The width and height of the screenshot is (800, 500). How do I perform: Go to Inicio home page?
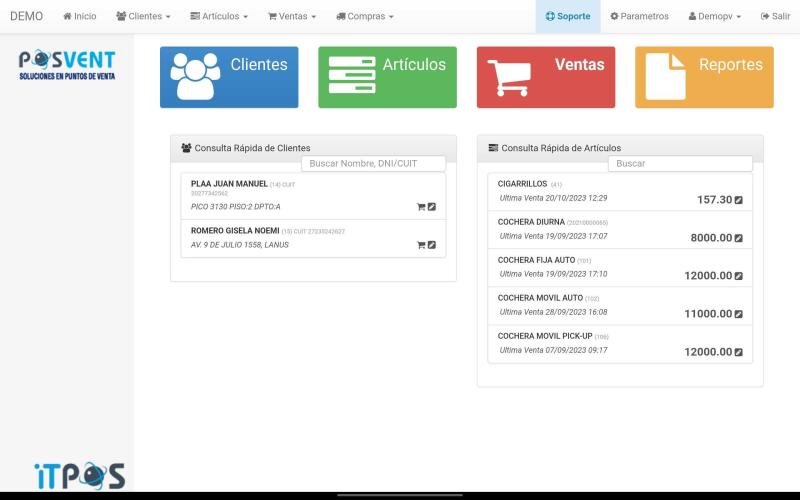point(80,16)
